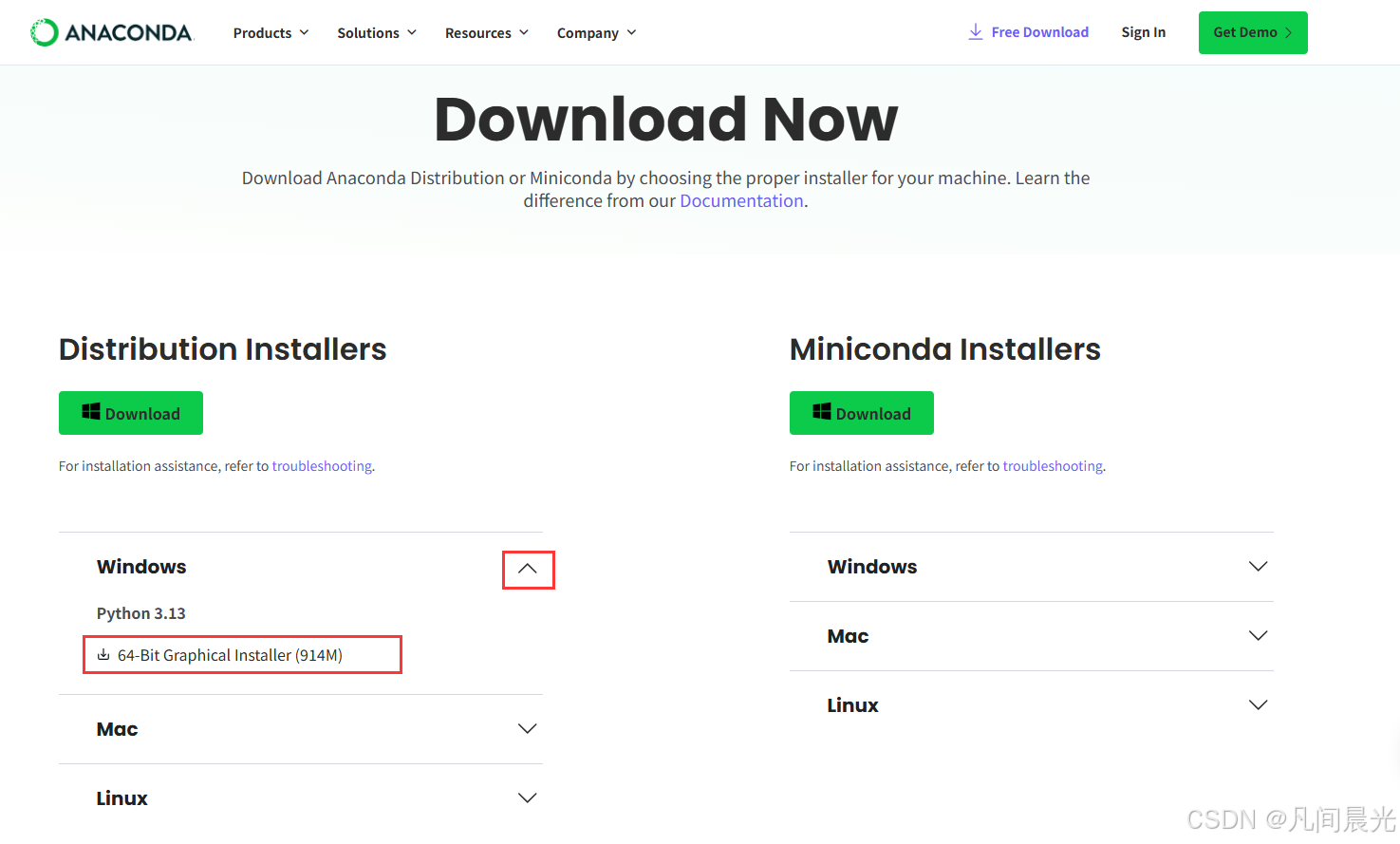Expand the Distribution Linux section chevron
The width and height of the screenshot is (1400, 844).
point(528,798)
